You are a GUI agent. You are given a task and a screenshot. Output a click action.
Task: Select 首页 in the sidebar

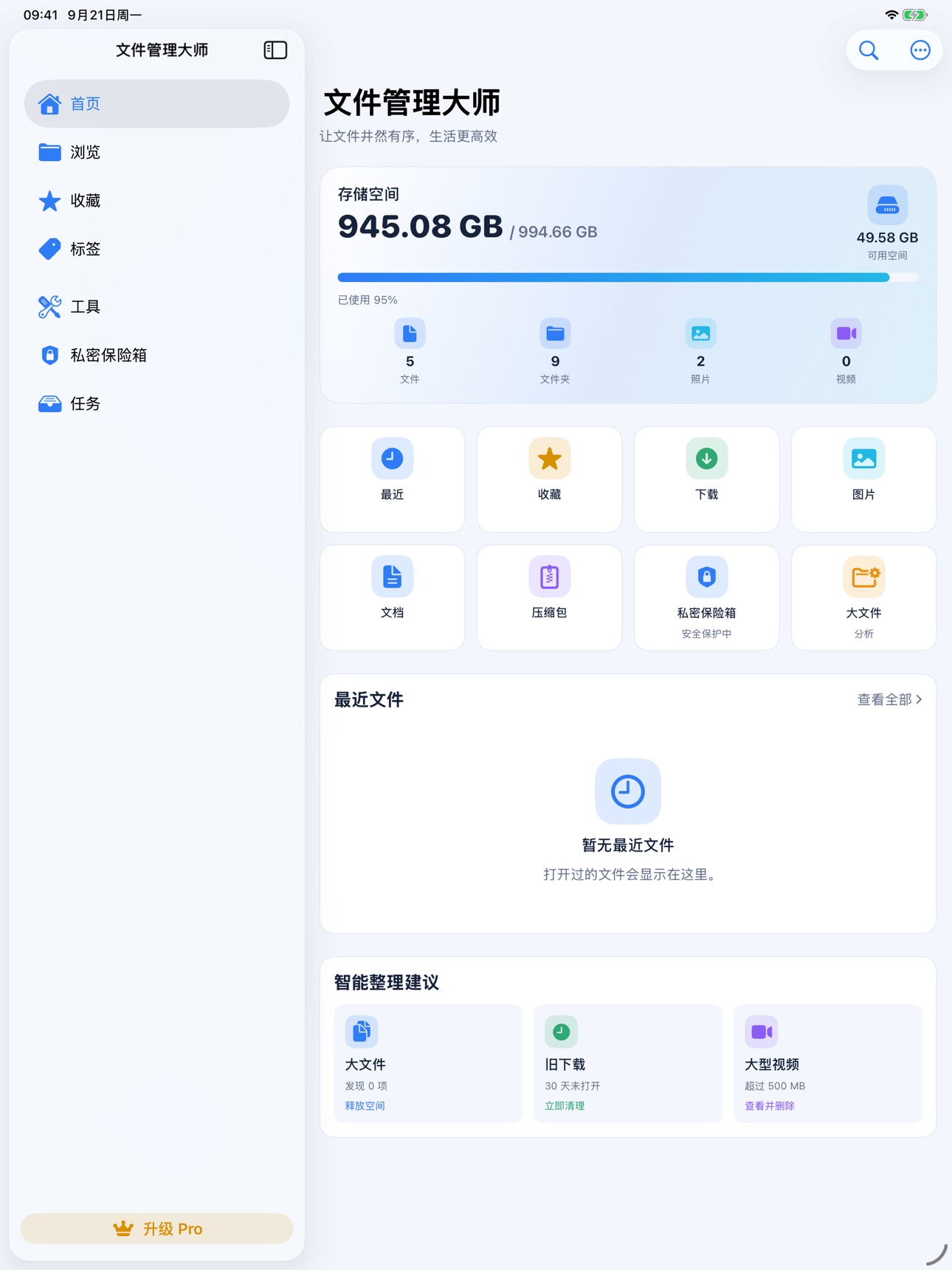click(x=156, y=103)
